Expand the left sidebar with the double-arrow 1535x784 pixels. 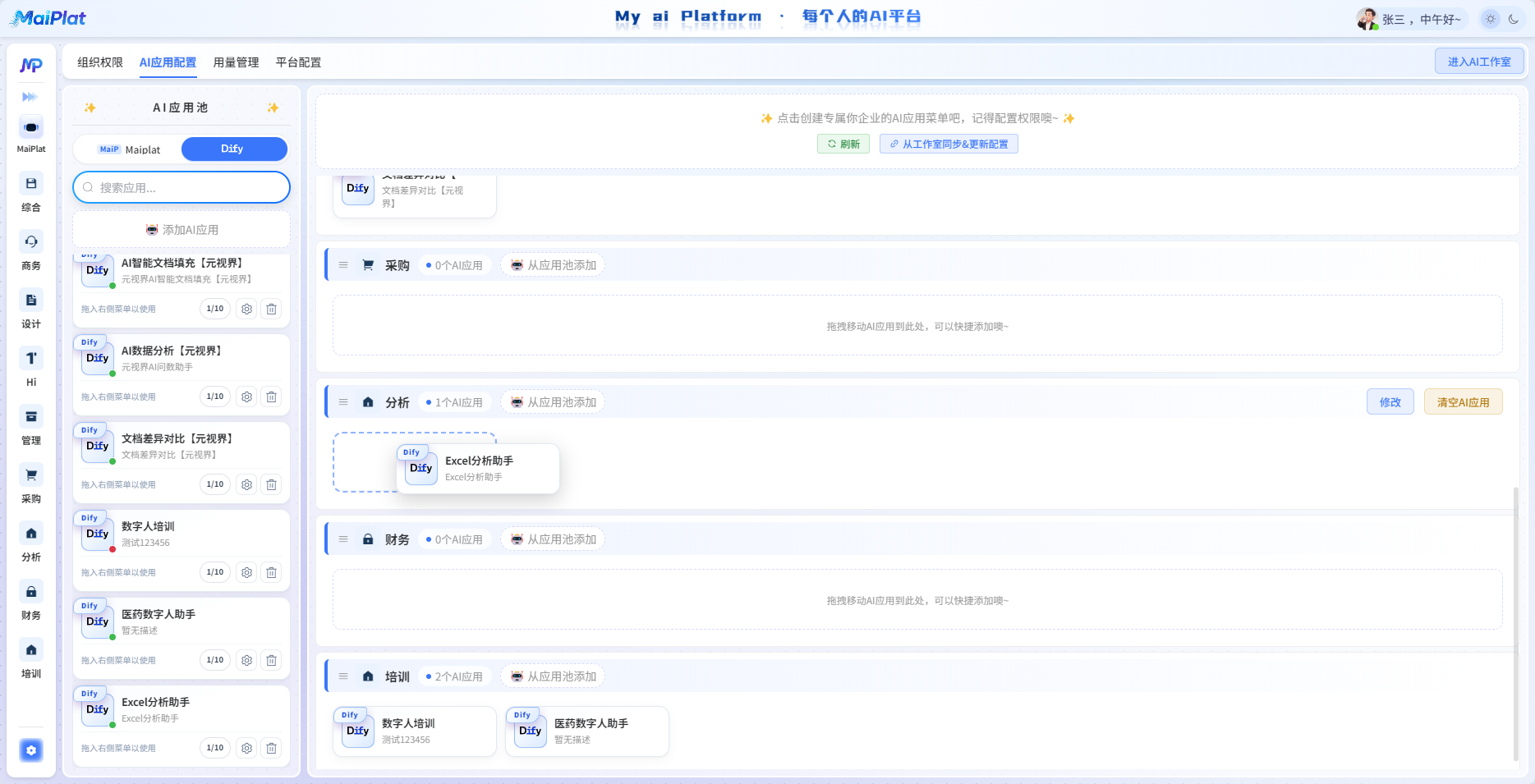click(30, 97)
